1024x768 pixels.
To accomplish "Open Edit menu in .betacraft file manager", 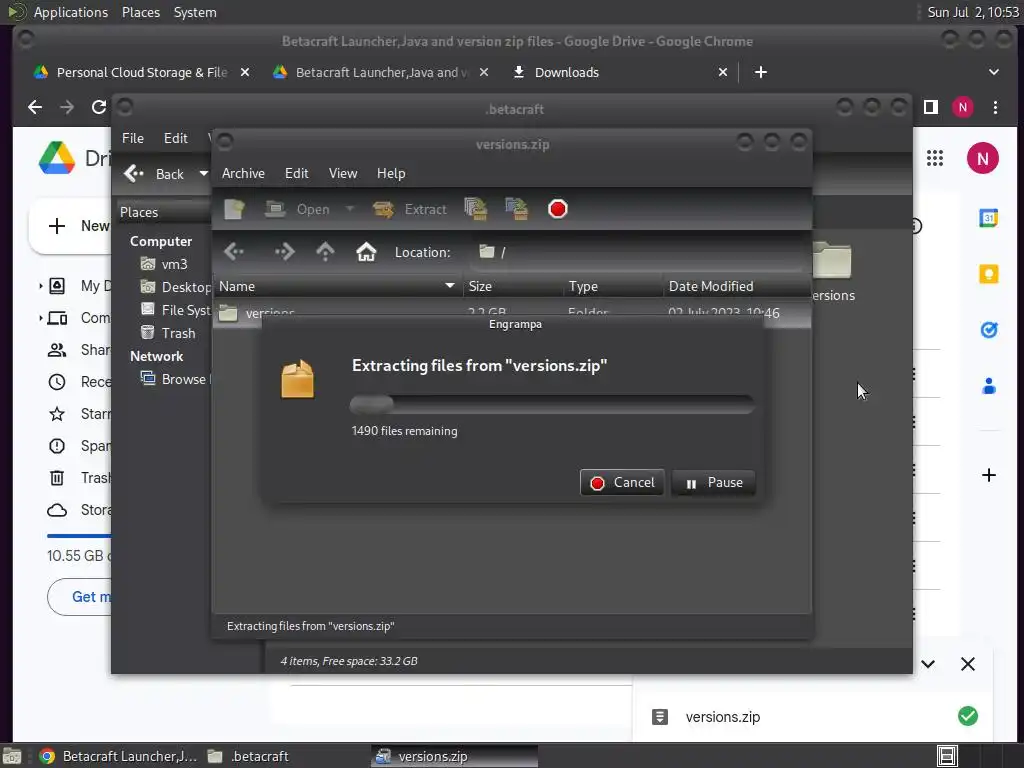I will coord(176,138).
